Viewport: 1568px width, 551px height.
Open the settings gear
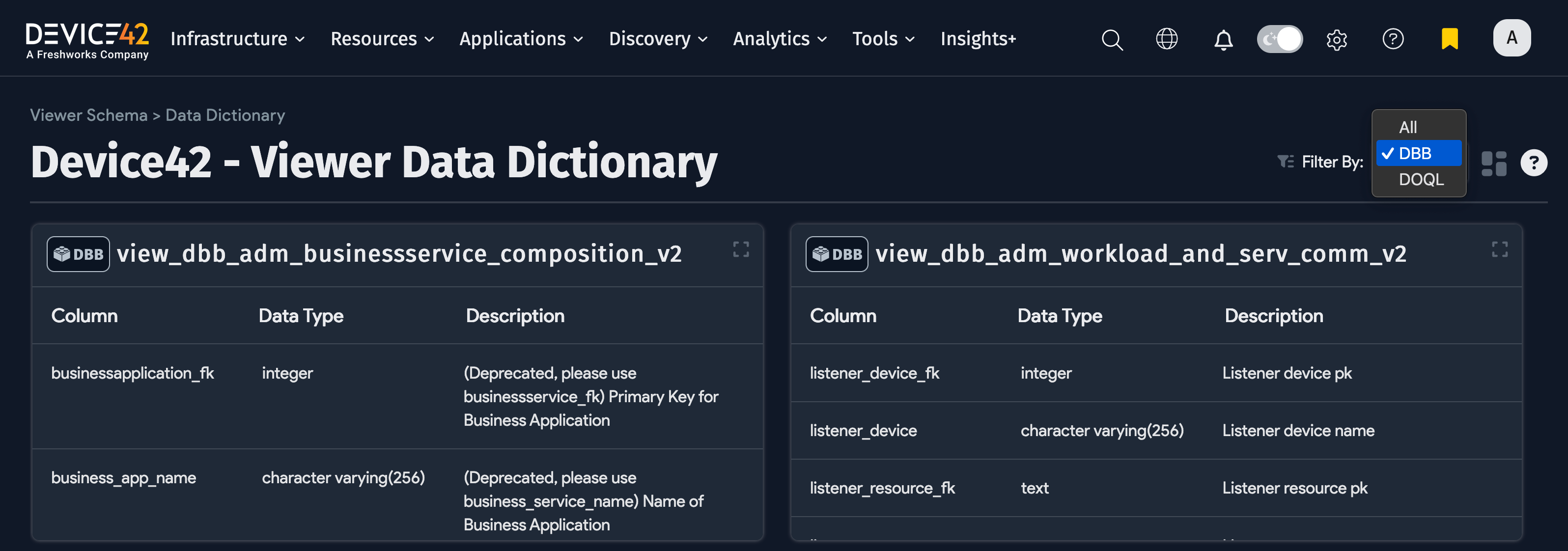pyautogui.click(x=1337, y=39)
